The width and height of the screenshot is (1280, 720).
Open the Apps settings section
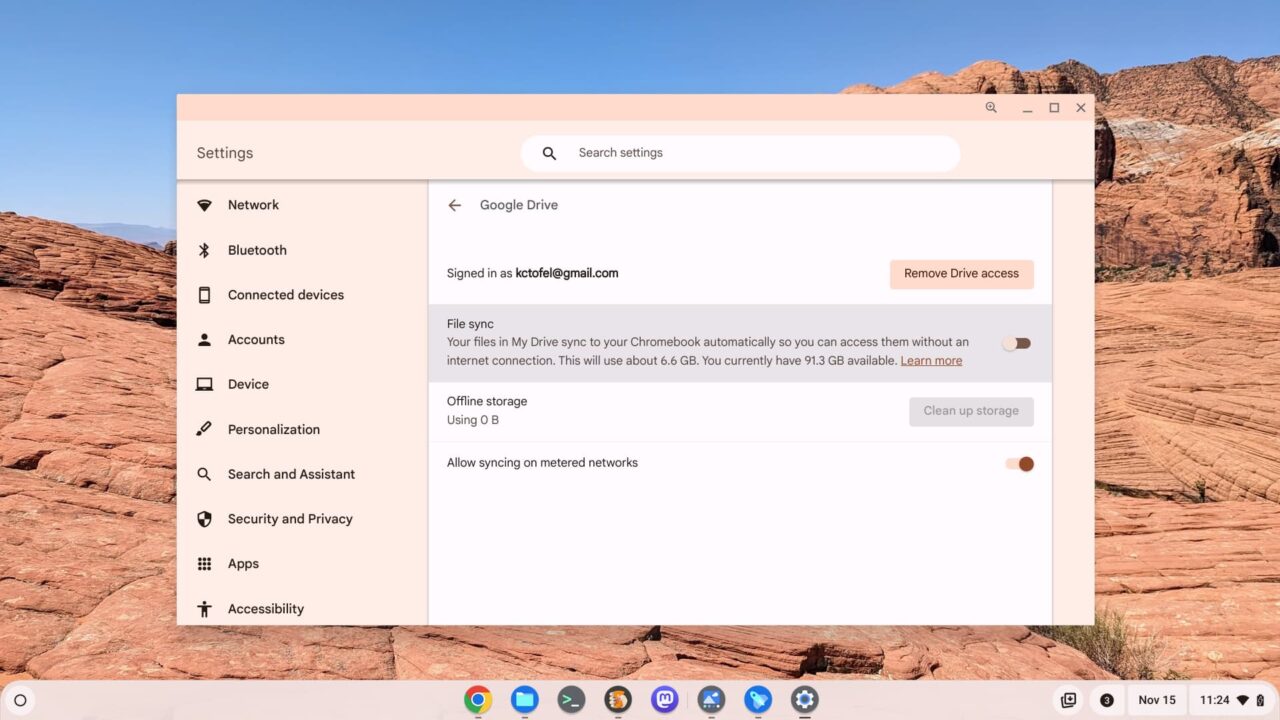tap(302, 564)
